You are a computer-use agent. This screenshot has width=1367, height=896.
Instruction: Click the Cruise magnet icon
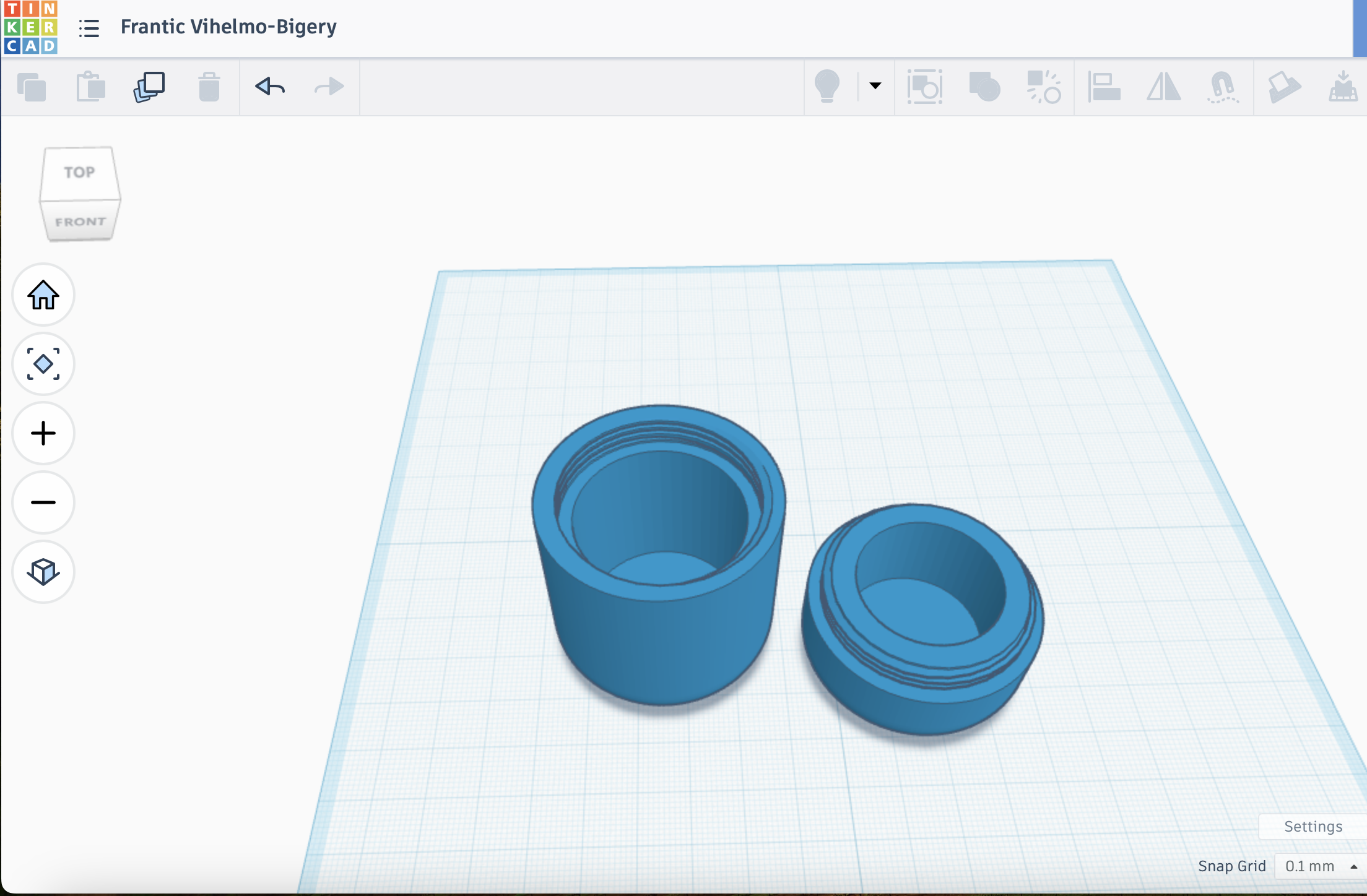pos(1223,87)
